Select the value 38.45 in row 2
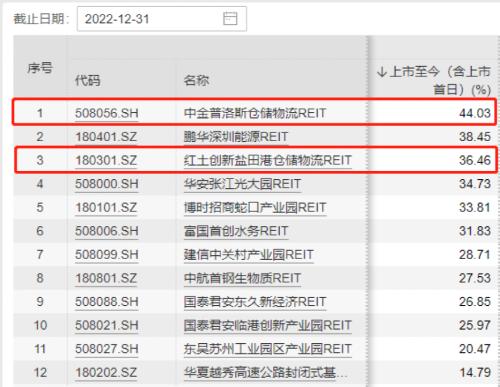Screen dimensions: 500x387 click(475, 137)
